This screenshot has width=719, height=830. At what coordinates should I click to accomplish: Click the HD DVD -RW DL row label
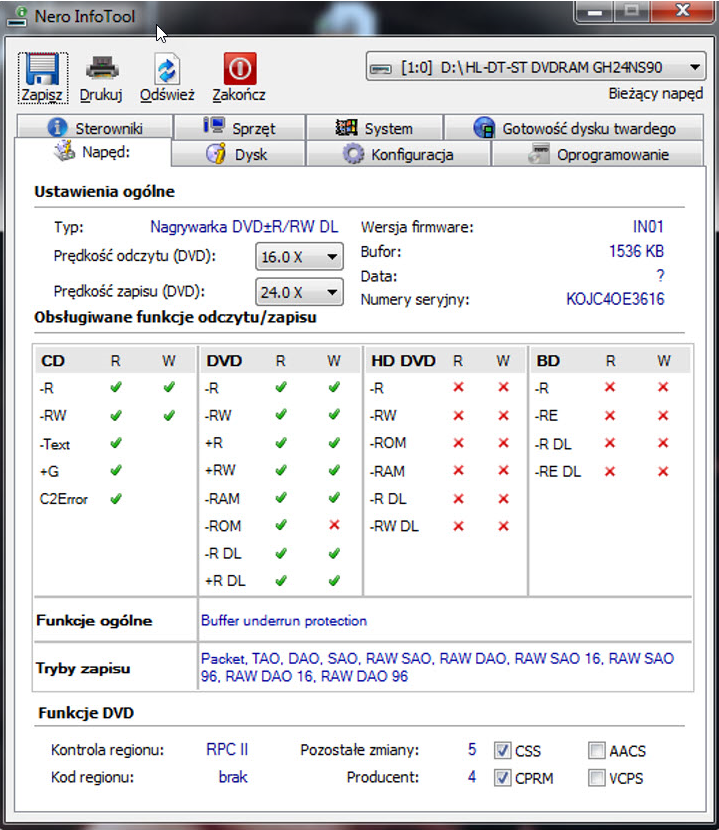394,526
